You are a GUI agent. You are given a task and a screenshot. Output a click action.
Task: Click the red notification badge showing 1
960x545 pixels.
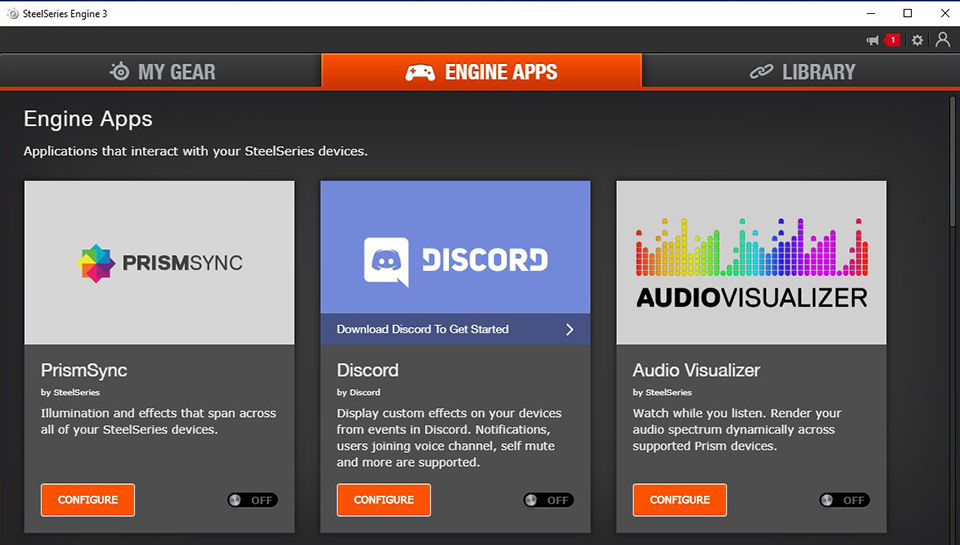point(892,40)
